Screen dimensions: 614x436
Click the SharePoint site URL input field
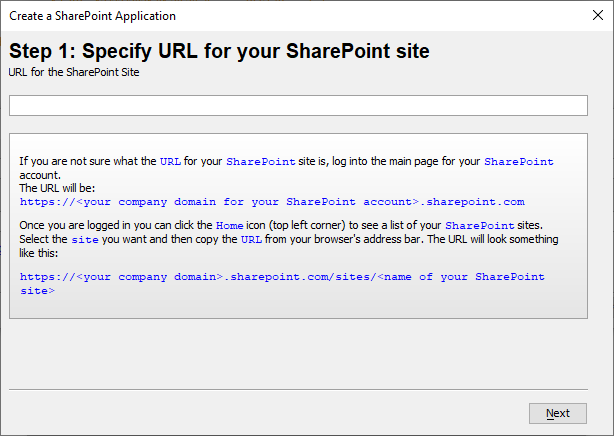[x=298, y=105]
